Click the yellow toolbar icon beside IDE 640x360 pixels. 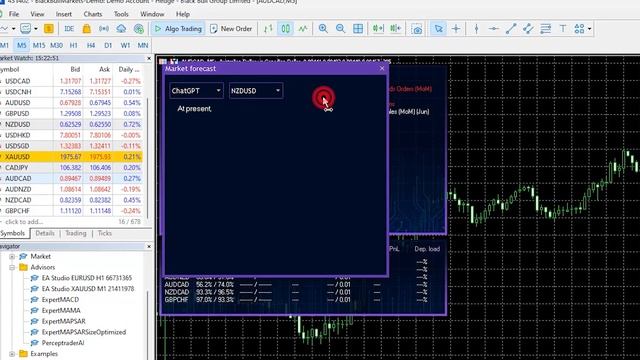point(49,29)
